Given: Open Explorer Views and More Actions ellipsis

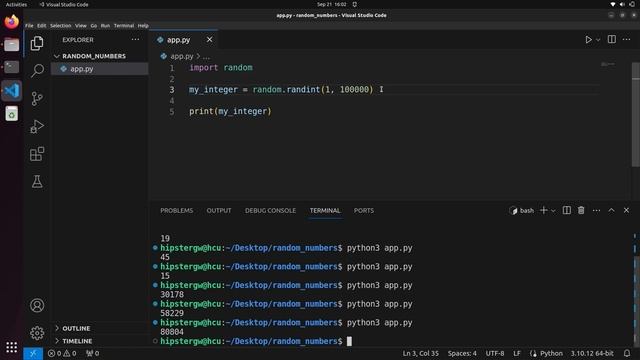Looking at the screenshot, I should click(135, 40).
